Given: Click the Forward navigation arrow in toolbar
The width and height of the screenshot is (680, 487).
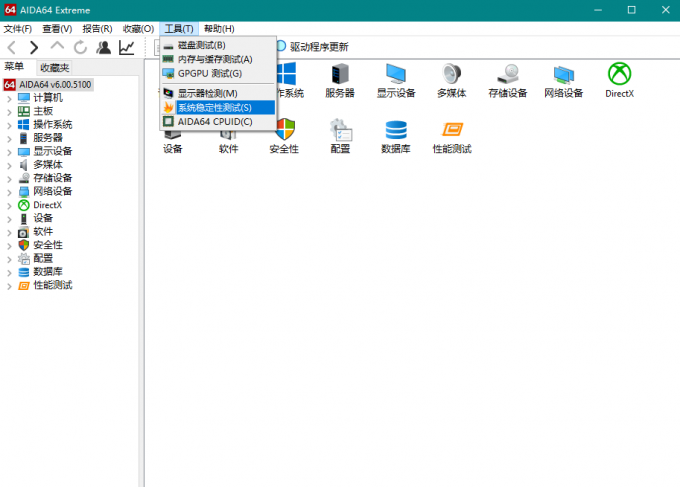Looking at the screenshot, I should (34, 47).
